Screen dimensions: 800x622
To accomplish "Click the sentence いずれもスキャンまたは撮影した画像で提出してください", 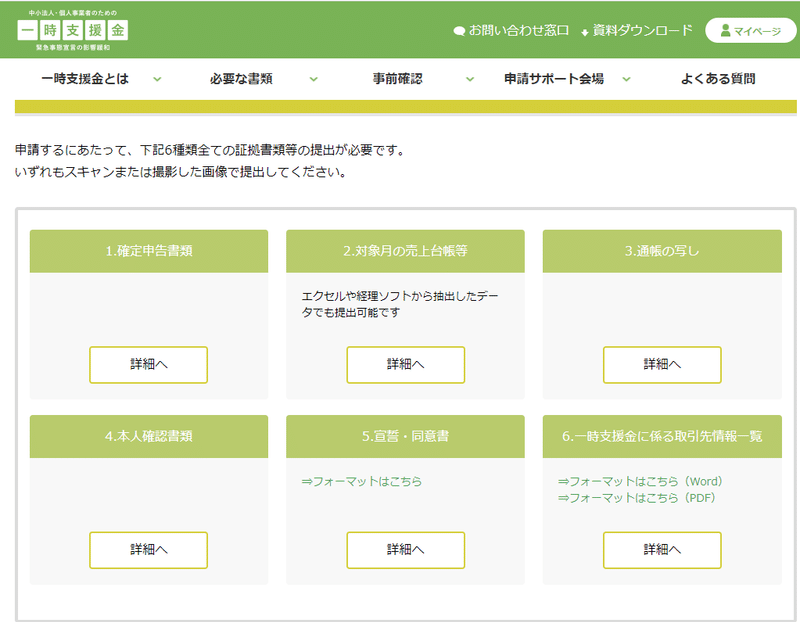I will pyautogui.click(x=181, y=172).
